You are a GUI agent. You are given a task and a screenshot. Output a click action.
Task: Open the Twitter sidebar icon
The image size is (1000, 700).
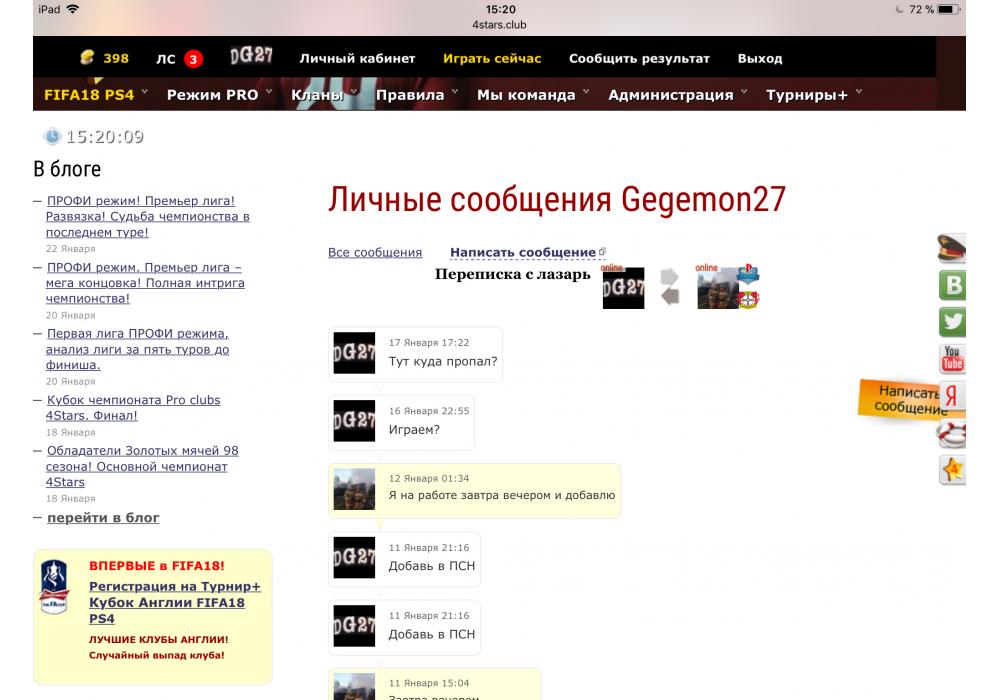tap(952, 321)
